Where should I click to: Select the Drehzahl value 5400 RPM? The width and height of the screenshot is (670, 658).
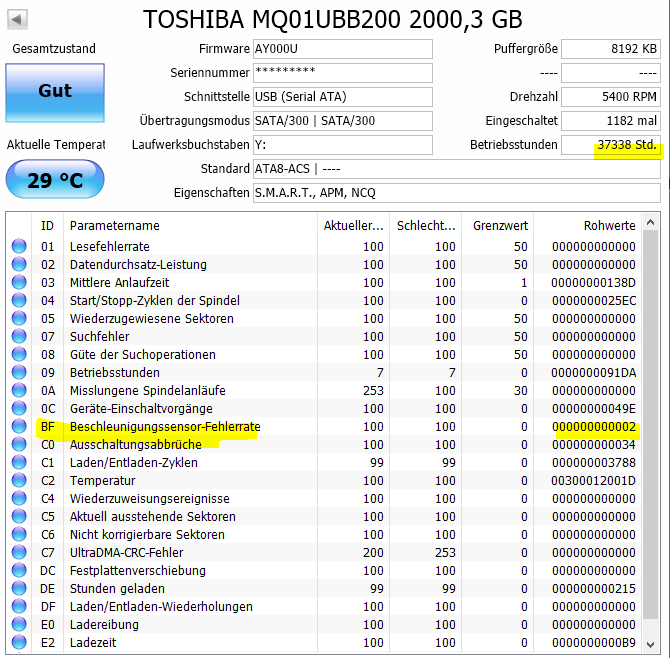click(611, 97)
